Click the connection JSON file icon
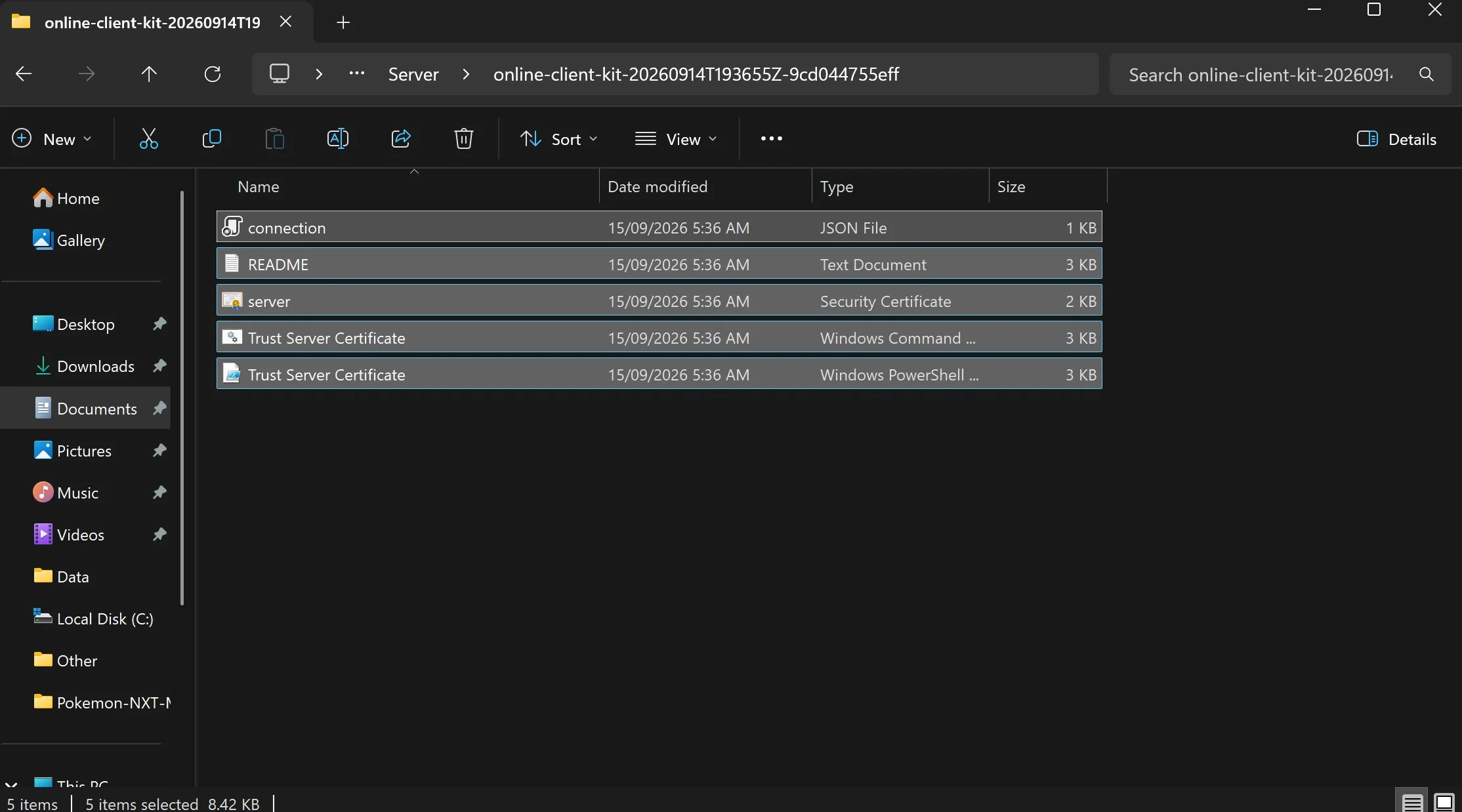 tap(232, 226)
